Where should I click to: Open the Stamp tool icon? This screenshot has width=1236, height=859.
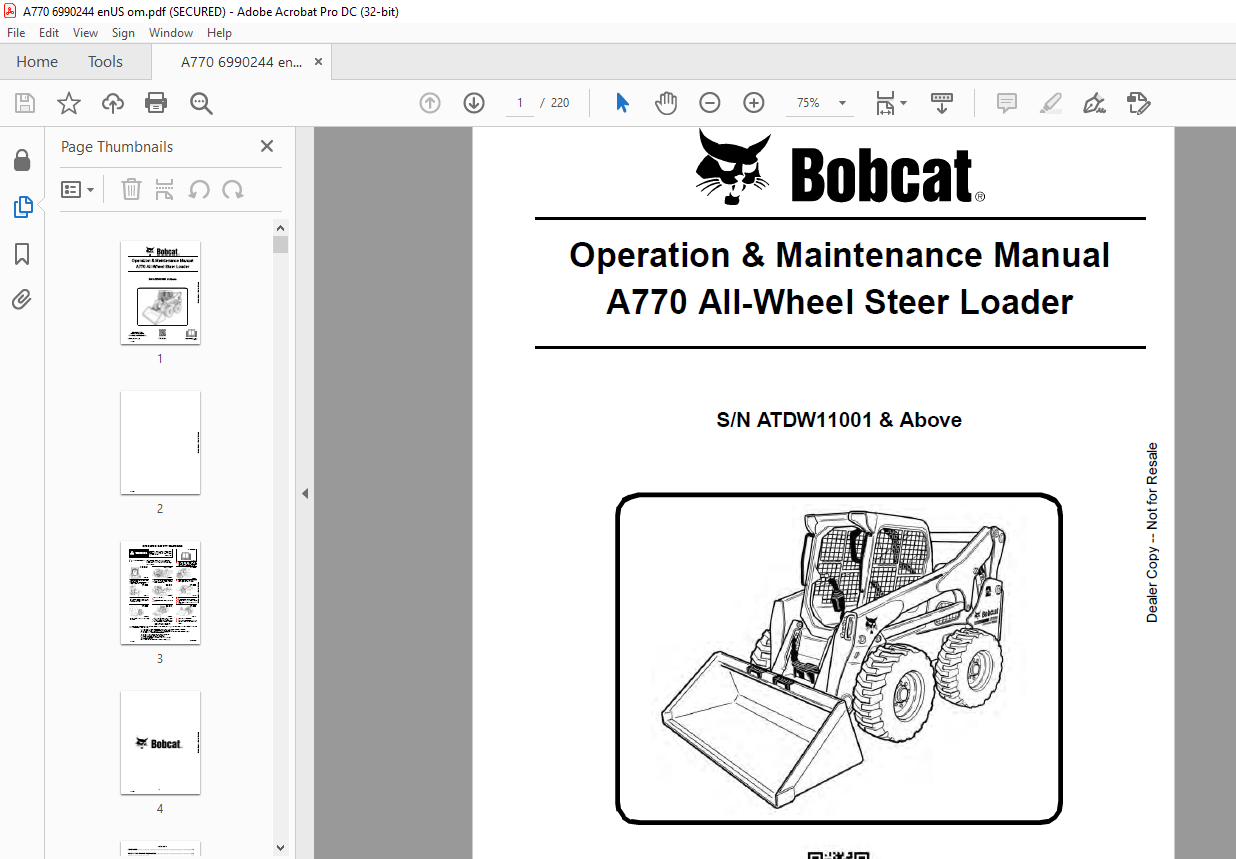coord(1138,103)
